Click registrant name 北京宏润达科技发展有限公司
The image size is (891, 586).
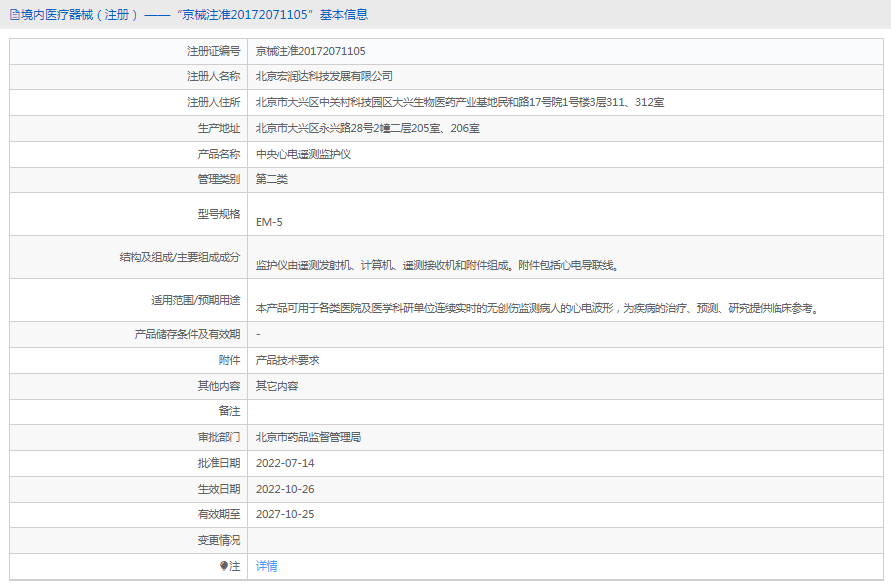pos(324,76)
